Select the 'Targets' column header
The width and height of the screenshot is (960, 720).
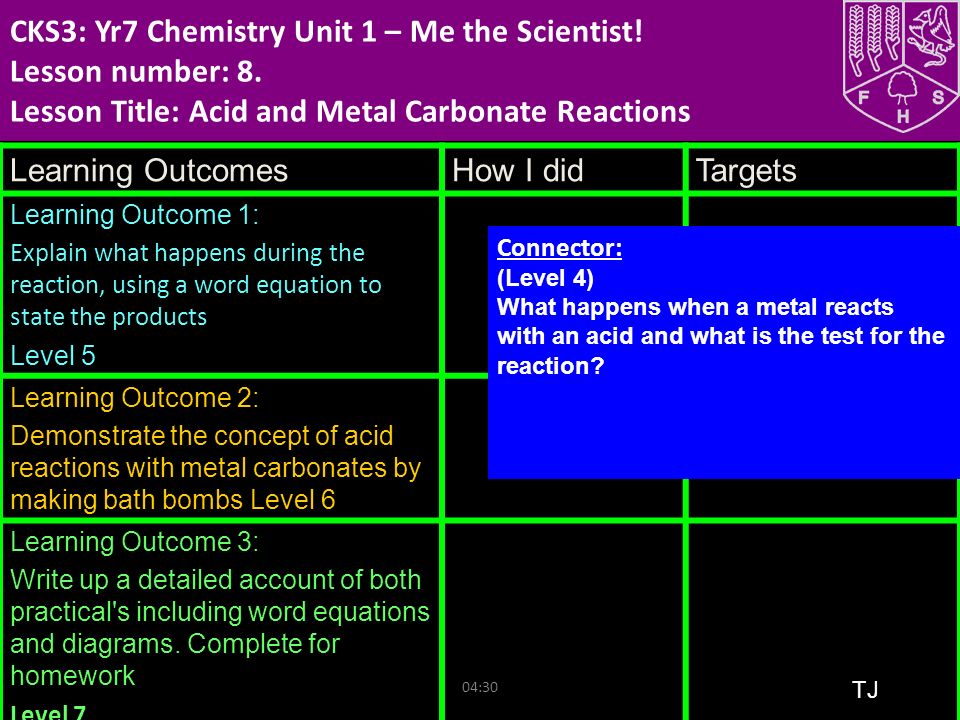pyautogui.click(x=746, y=170)
